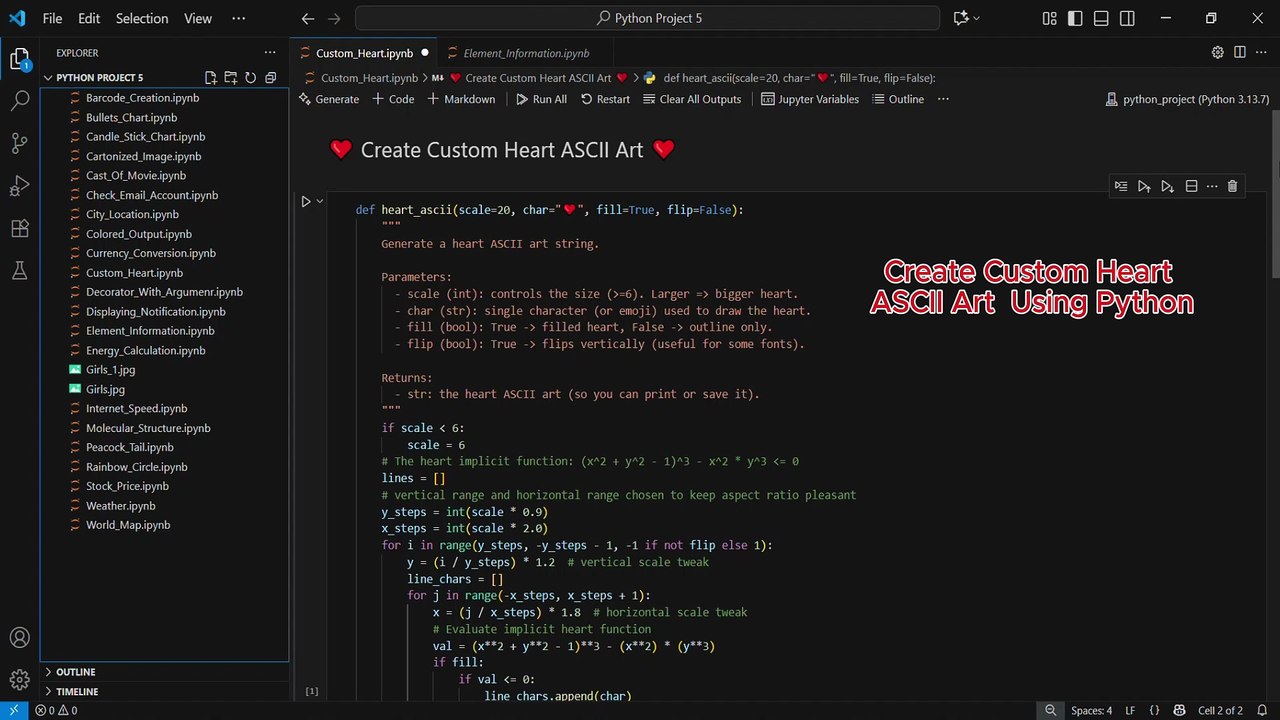Viewport: 1280px width, 720px height.
Task: Add a Code cell
Action: (x=393, y=99)
